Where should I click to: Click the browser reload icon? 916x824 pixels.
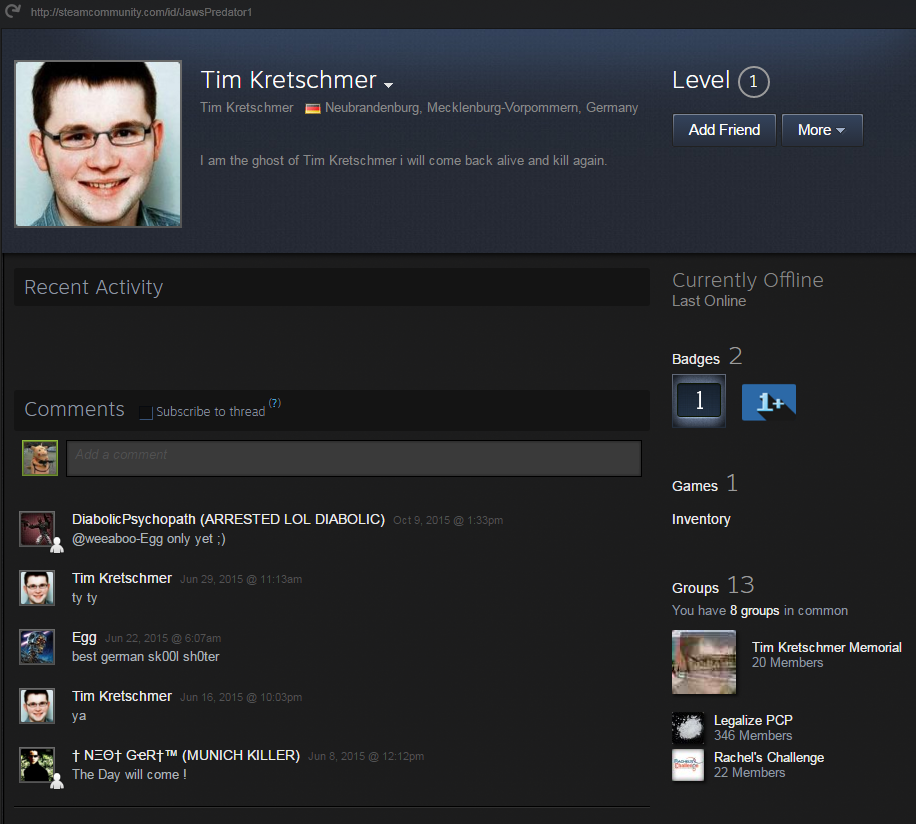click(12, 11)
